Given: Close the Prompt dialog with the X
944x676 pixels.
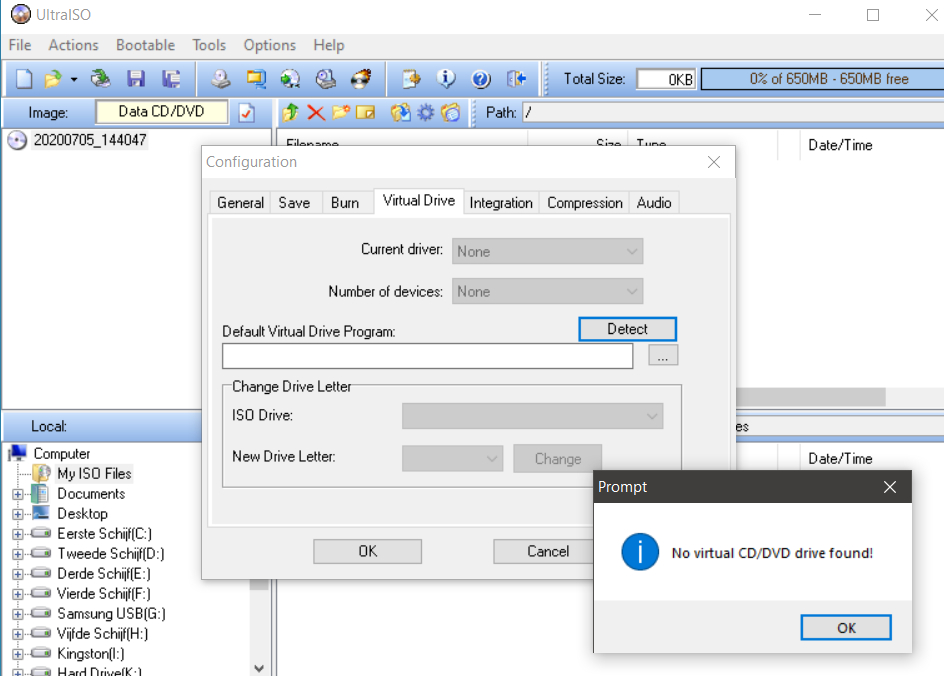Looking at the screenshot, I should pyautogui.click(x=890, y=487).
